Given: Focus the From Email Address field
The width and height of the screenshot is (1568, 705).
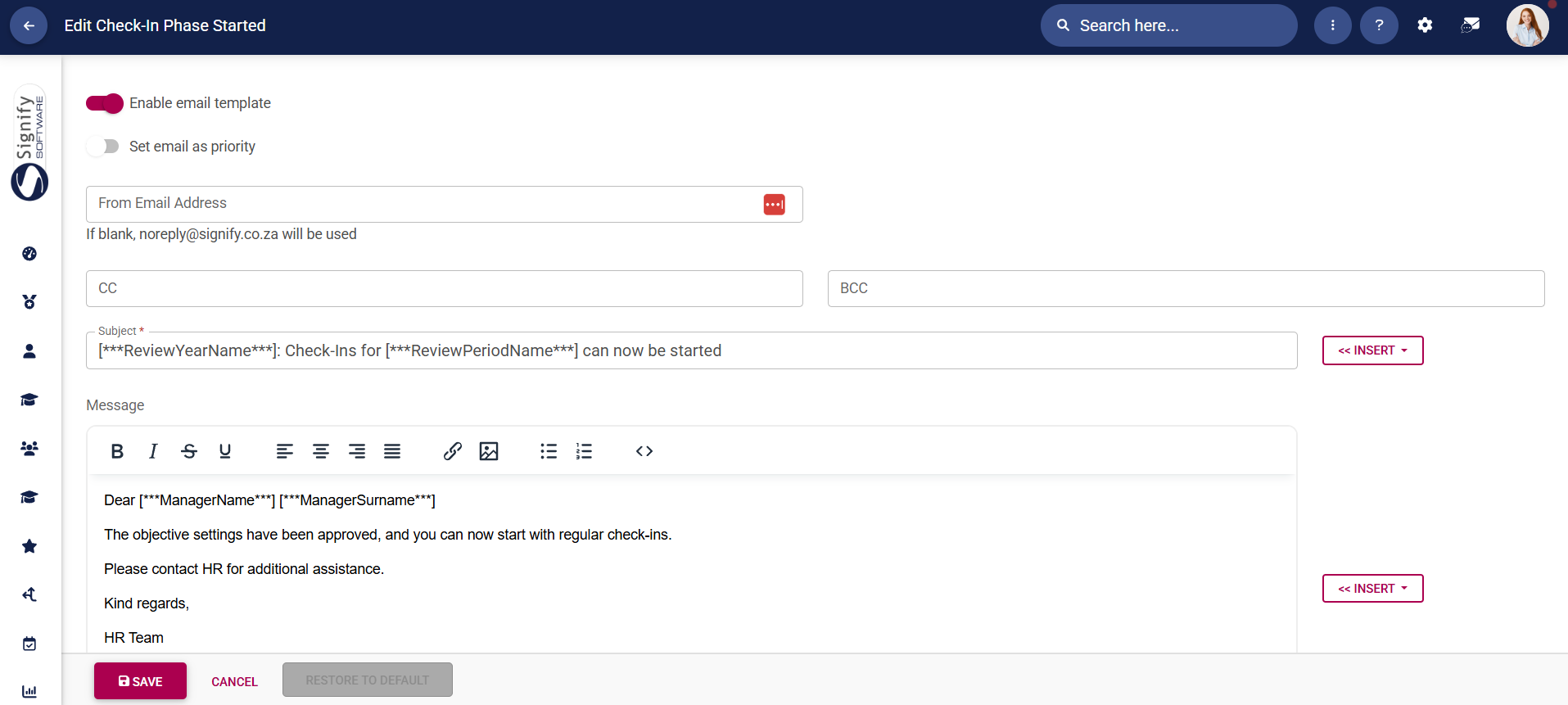Looking at the screenshot, I should (445, 204).
